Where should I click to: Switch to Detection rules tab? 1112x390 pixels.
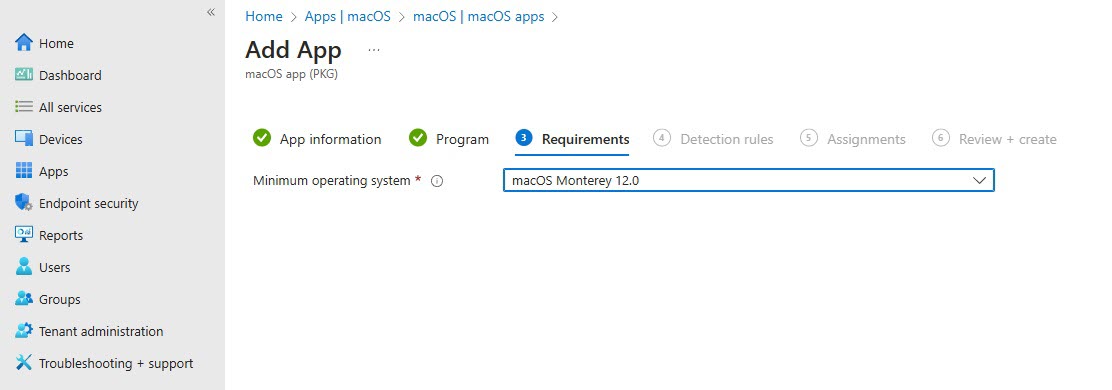[x=713, y=139]
